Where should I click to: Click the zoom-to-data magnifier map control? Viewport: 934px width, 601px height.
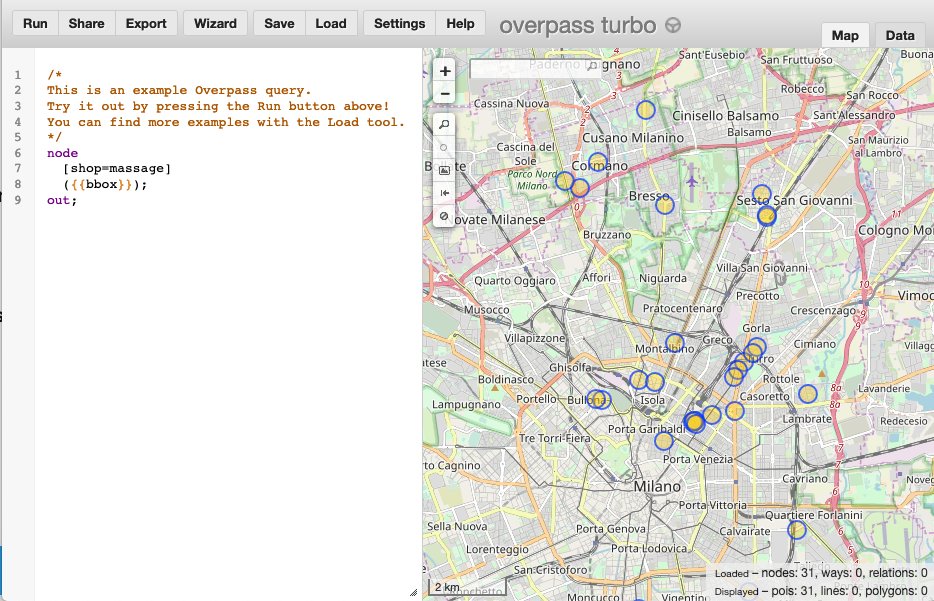click(x=444, y=124)
